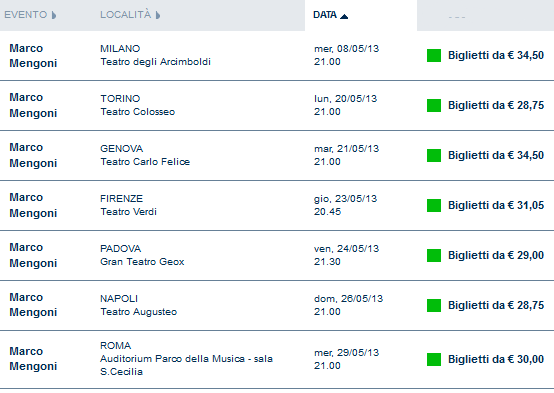Click green availability square for Torino

click(434, 105)
